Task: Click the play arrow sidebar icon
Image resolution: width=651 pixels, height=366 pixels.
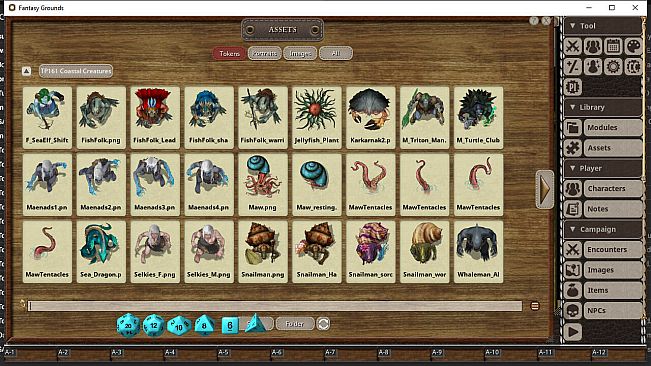Action: [573, 332]
